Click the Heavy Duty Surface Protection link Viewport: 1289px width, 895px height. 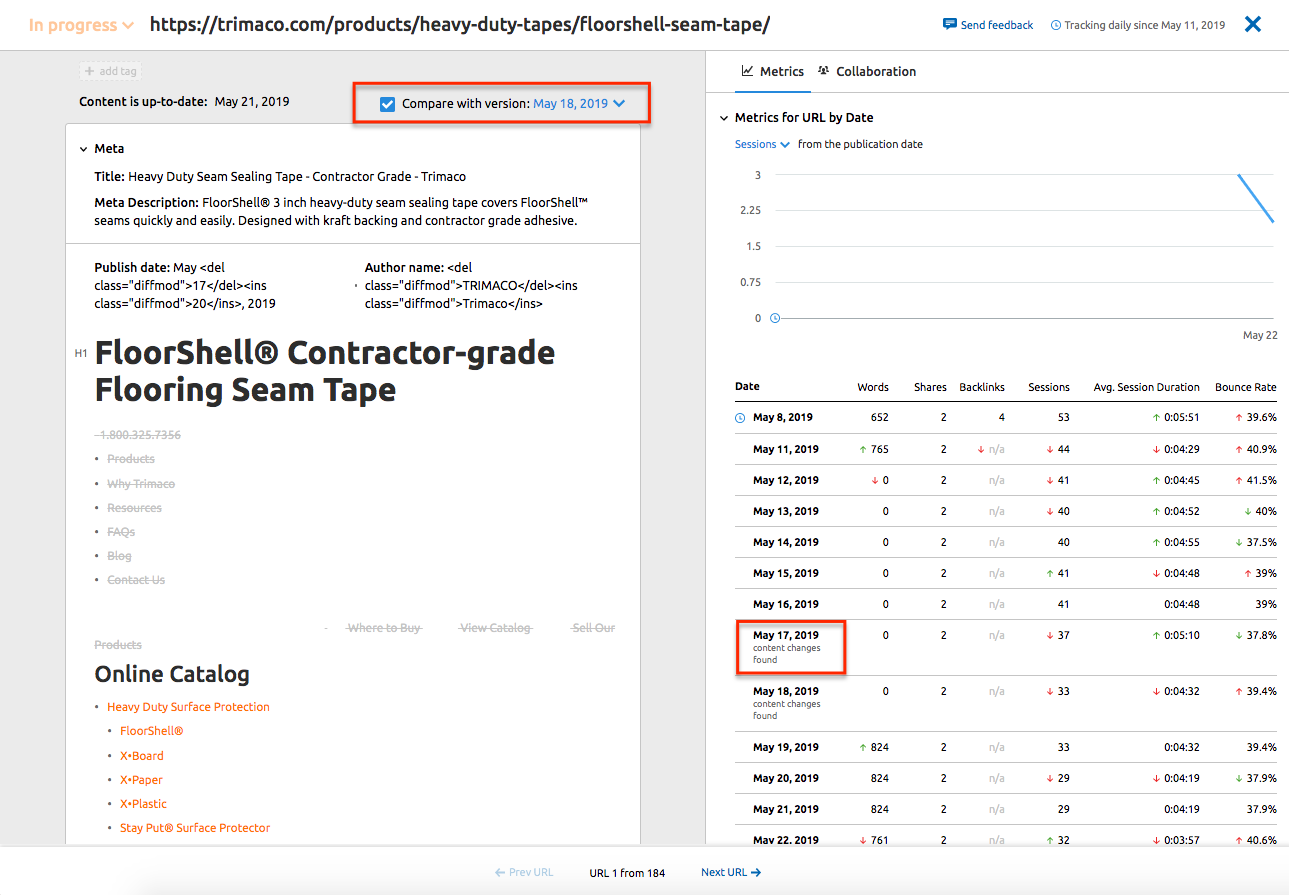(x=188, y=707)
